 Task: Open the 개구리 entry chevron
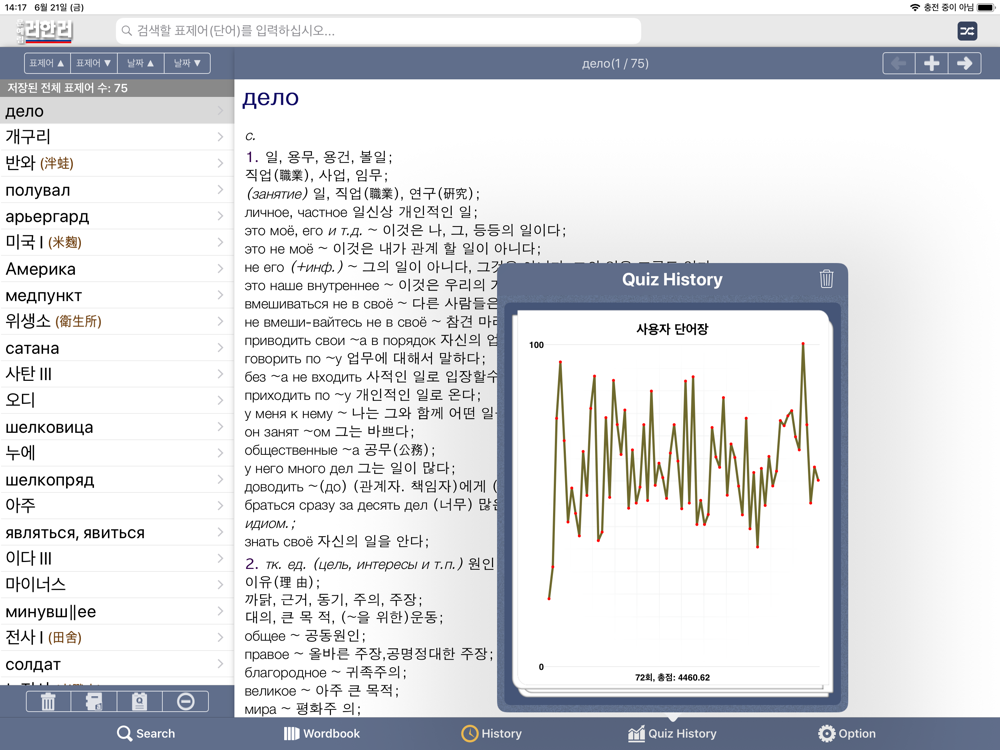[220, 137]
